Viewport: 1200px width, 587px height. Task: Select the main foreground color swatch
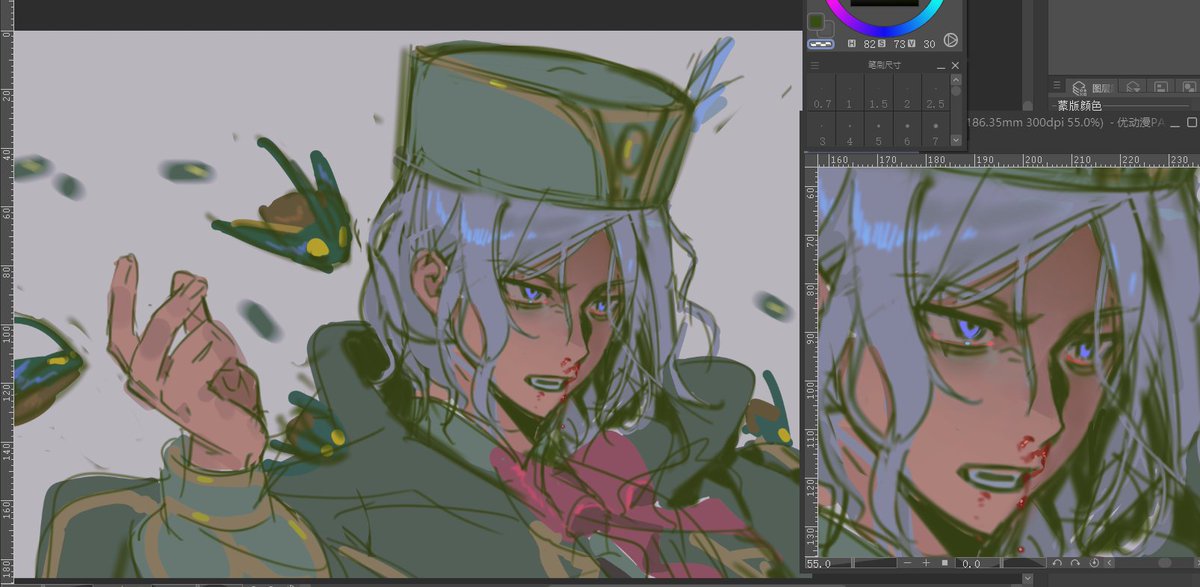(x=815, y=21)
